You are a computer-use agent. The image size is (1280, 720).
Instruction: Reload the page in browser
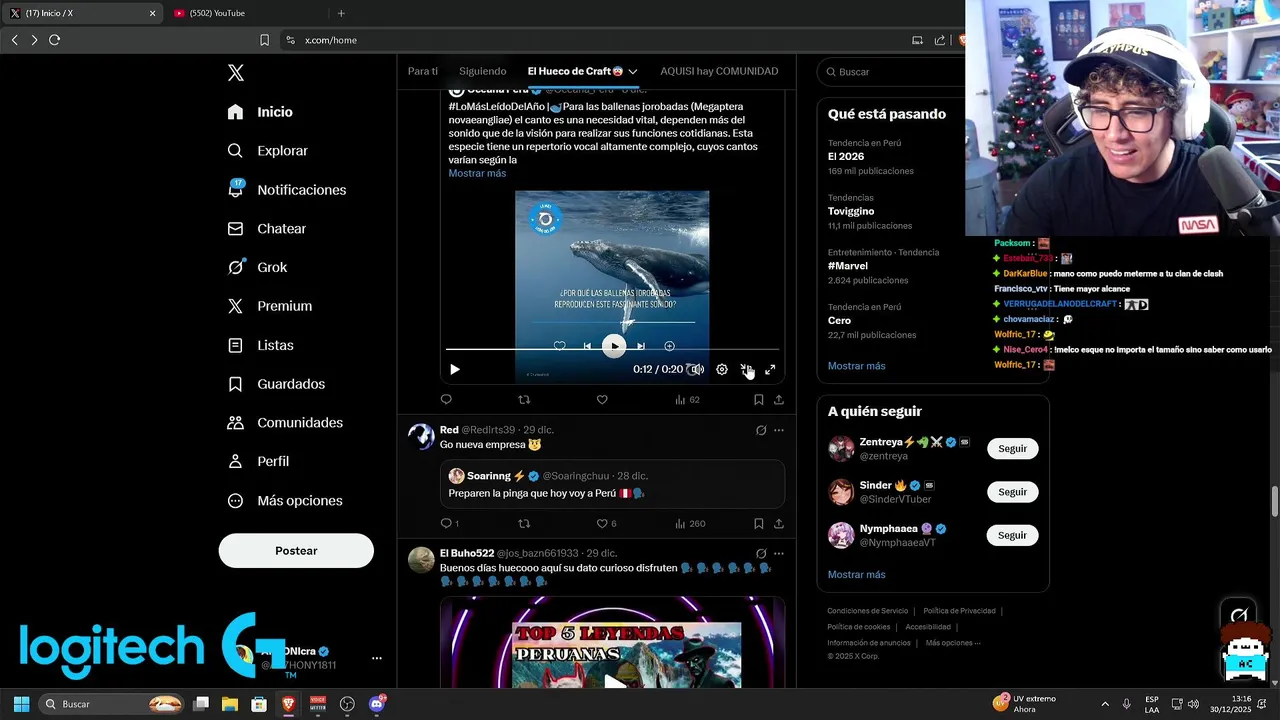click(x=55, y=40)
